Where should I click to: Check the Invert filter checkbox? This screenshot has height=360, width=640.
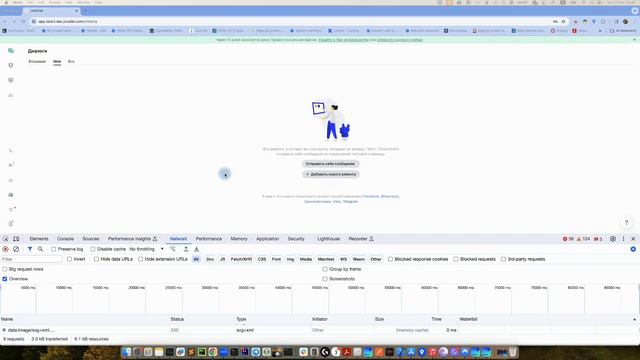[x=69, y=259]
